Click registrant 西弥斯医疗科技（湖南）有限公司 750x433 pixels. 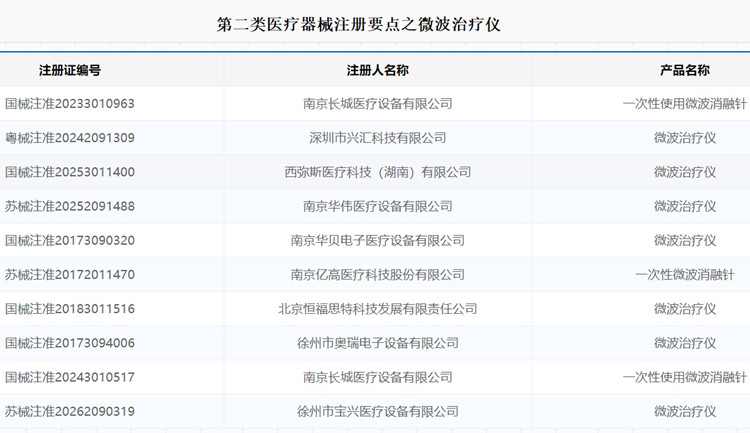coord(377,172)
